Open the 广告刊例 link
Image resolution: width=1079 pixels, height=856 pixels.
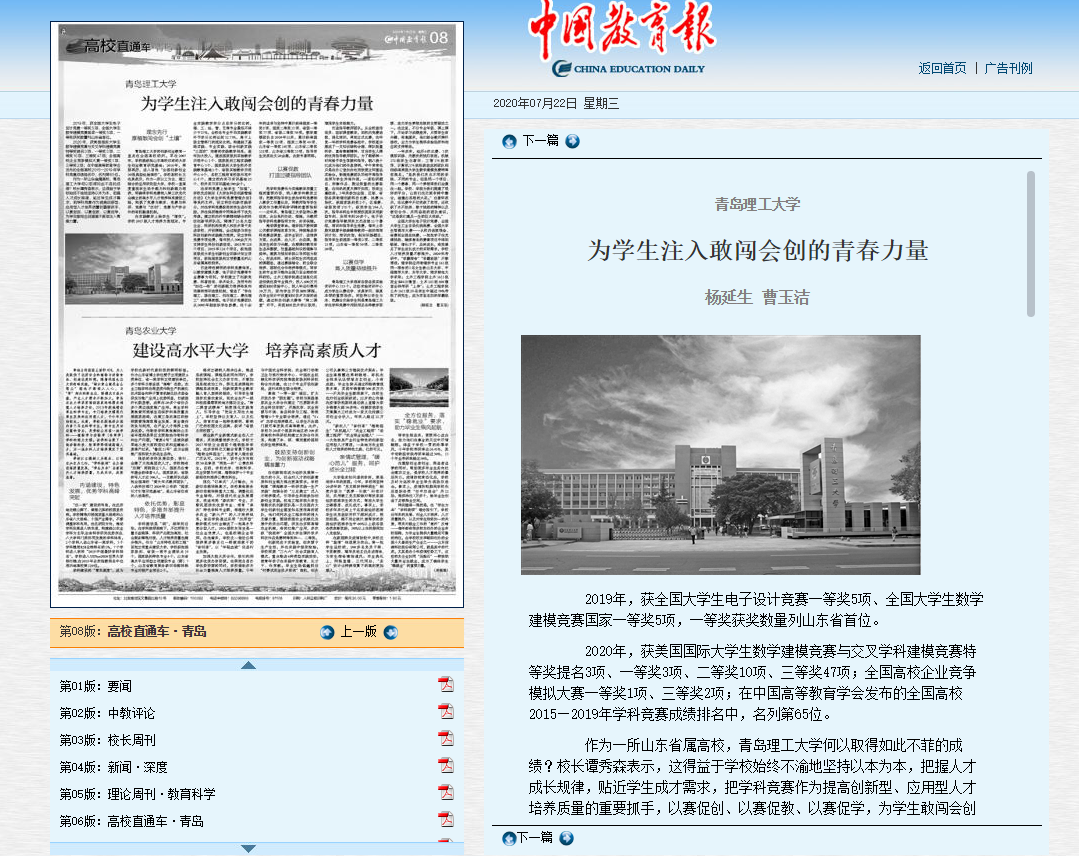coord(1008,69)
